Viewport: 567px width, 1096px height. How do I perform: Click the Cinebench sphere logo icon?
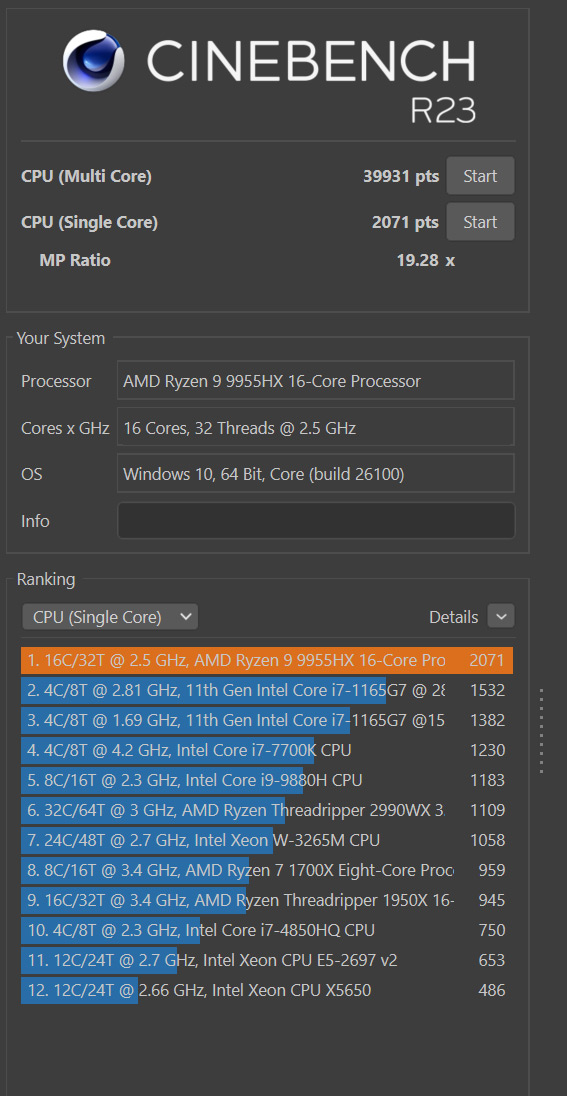tap(94, 60)
